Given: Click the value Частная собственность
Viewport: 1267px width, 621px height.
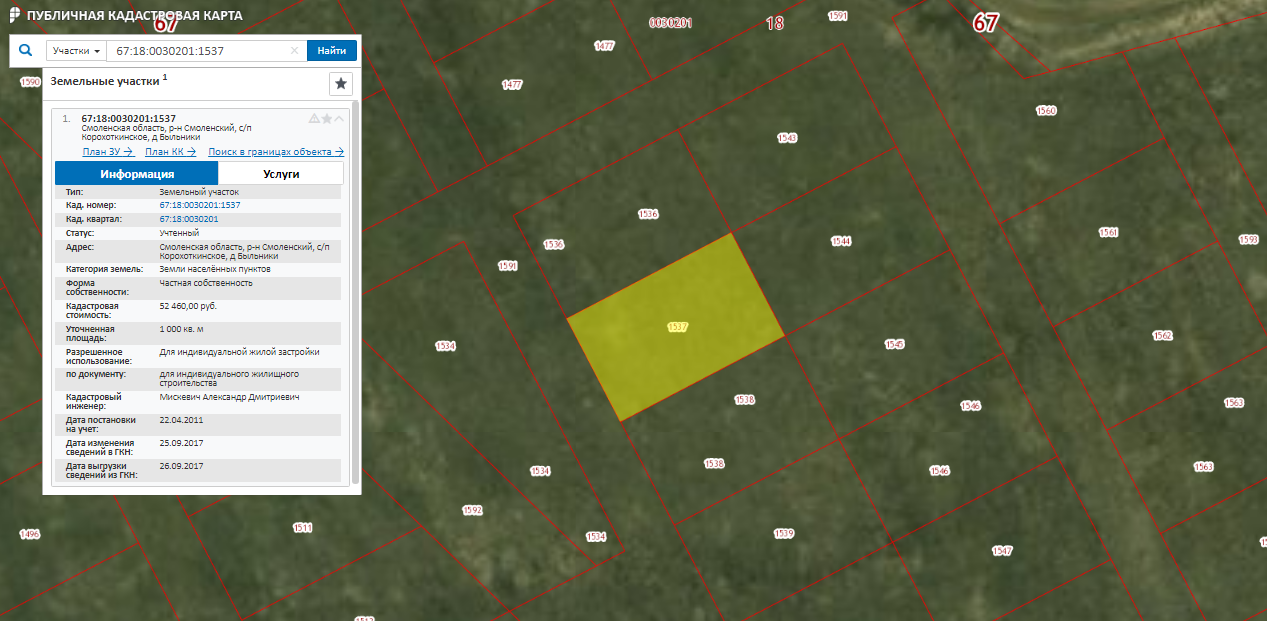Looking at the screenshot, I should (x=206, y=283).
